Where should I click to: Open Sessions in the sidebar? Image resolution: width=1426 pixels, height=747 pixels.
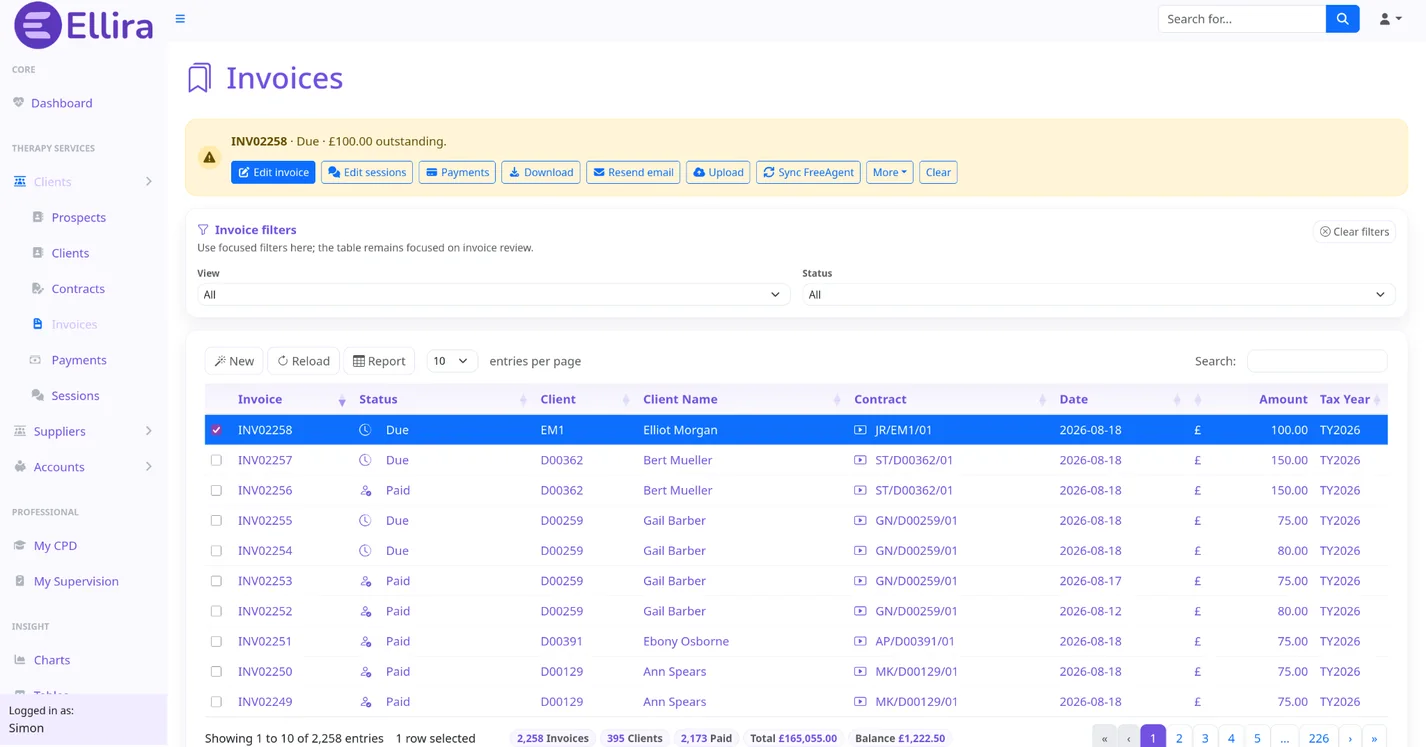[x=75, y=395]
